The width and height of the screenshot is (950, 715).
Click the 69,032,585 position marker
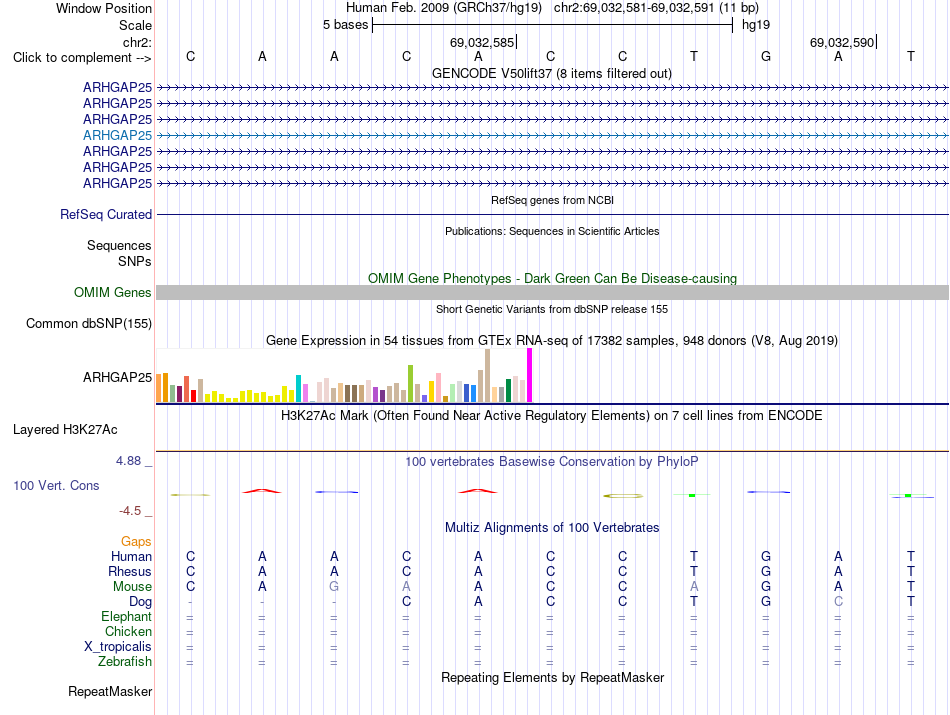coord(482,42)
